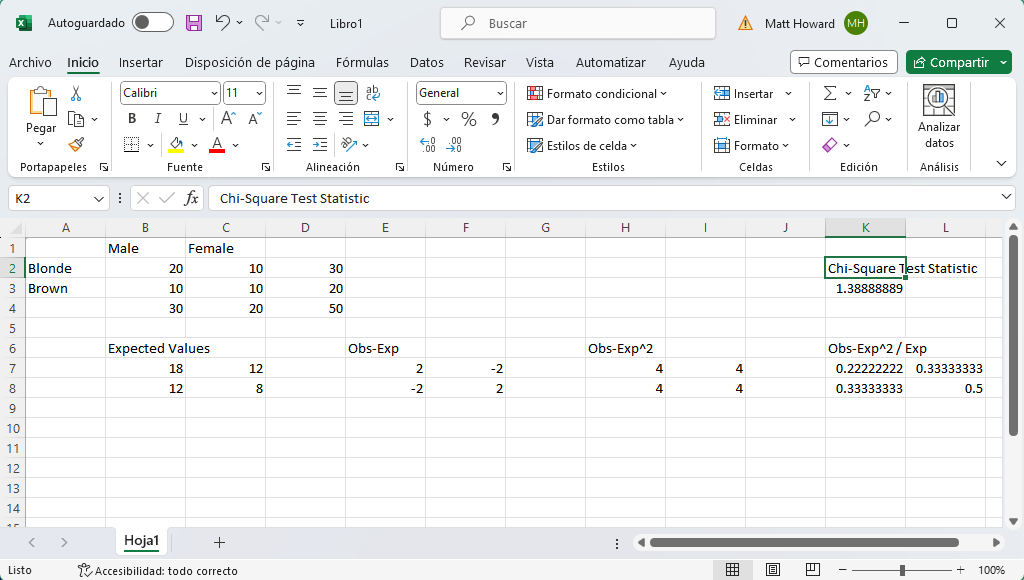Image resolution: width=1024 pixels, height=580 pixels.
Task: Click the Save disk icon in title bar
Action: [194, 22]
